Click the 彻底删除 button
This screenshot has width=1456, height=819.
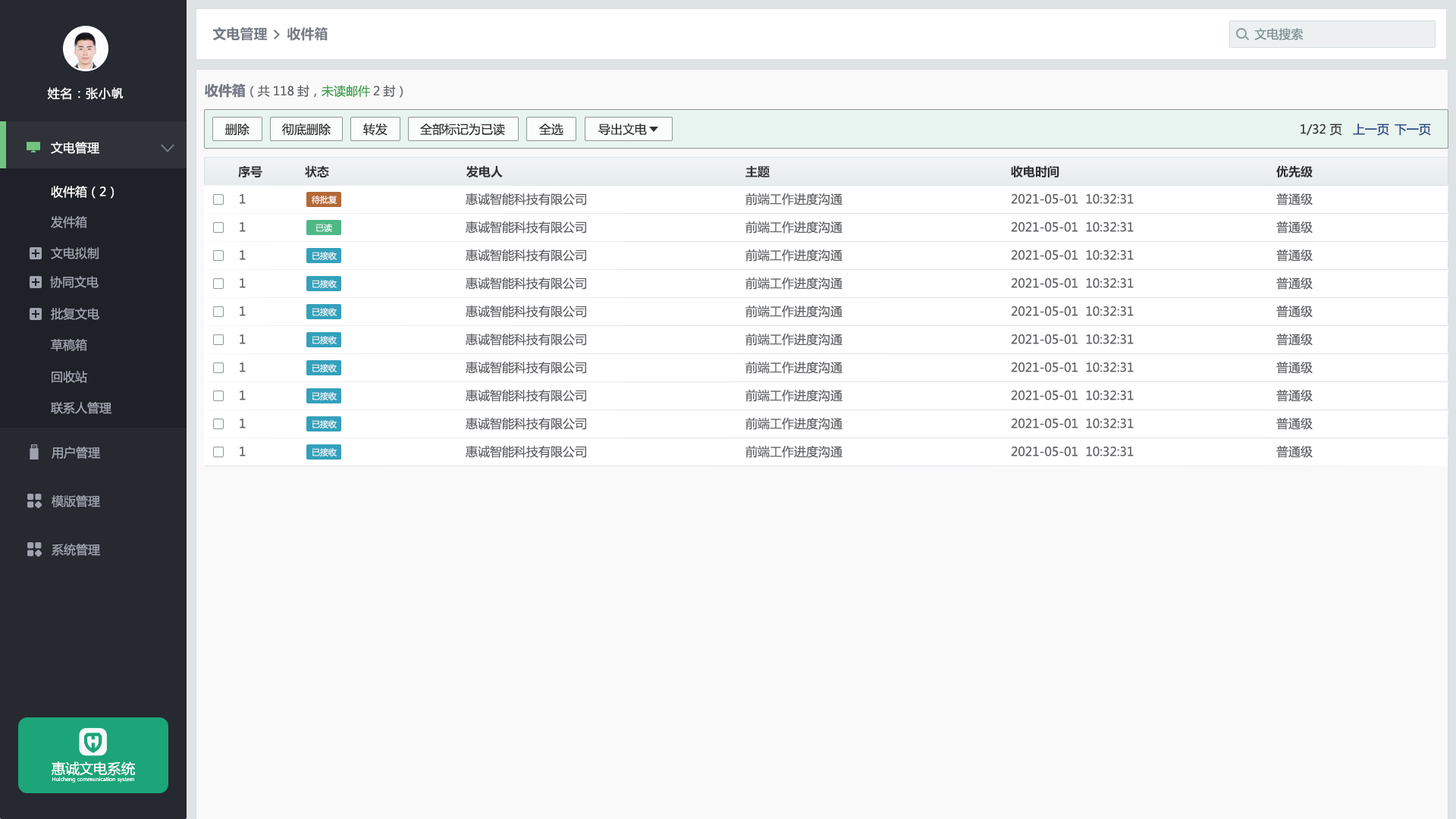(306, 129)
